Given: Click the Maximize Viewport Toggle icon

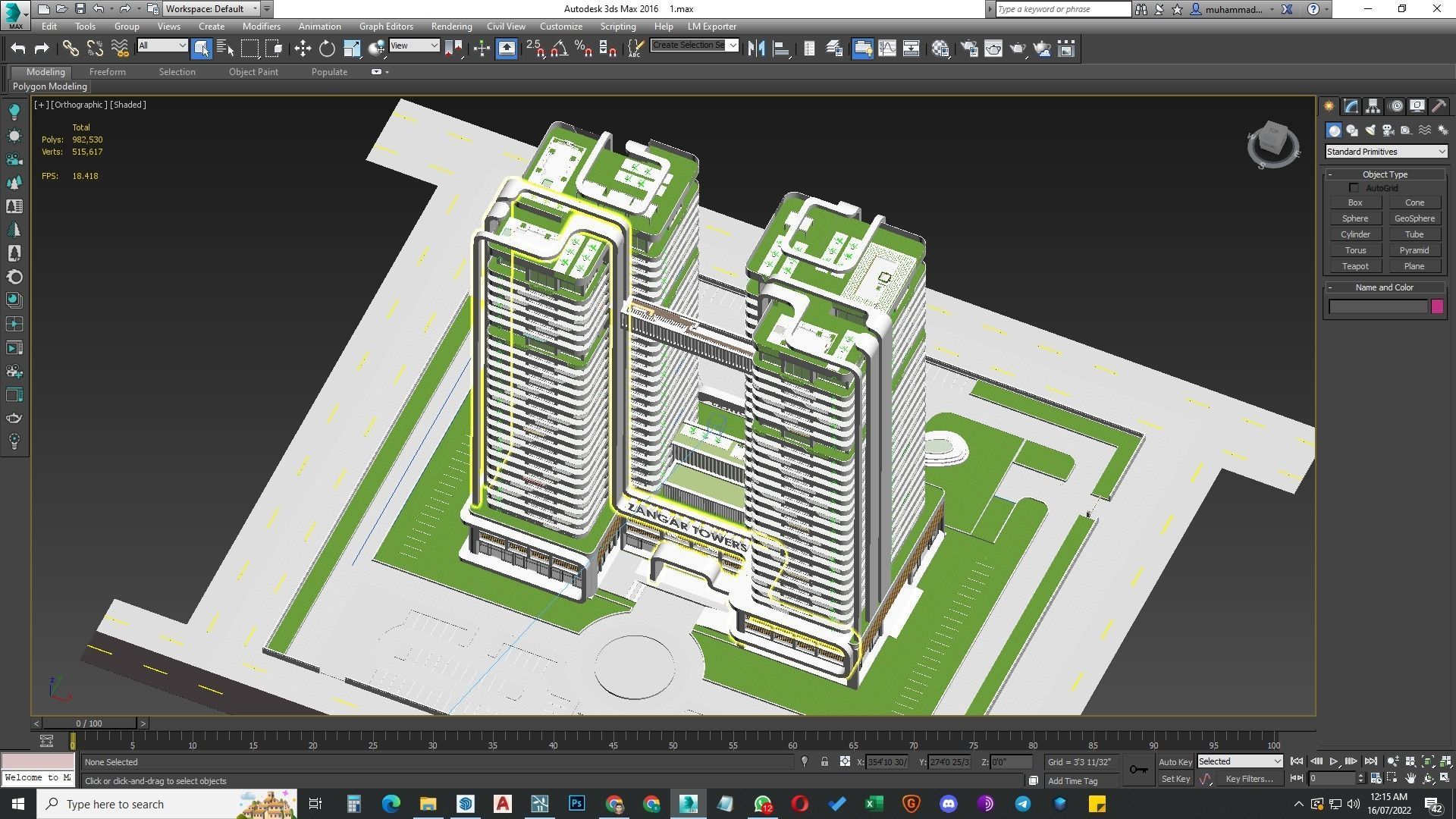Looking at the screenshot, I should point(1445,778).
